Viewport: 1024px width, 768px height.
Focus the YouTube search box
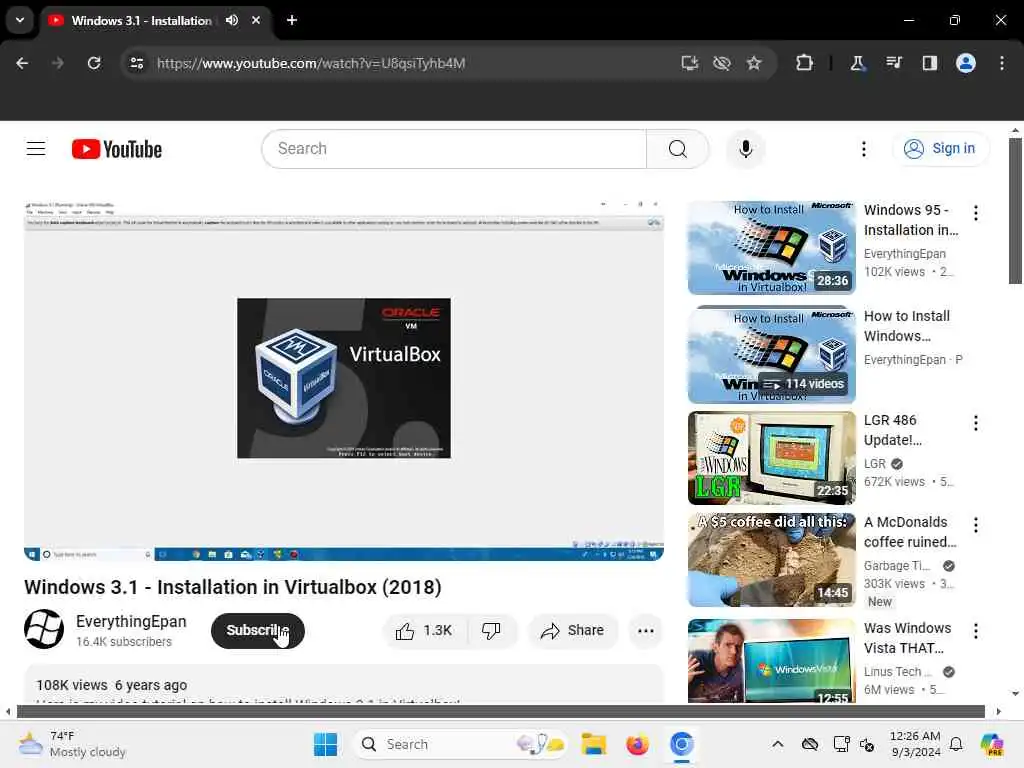coord(455,149)
